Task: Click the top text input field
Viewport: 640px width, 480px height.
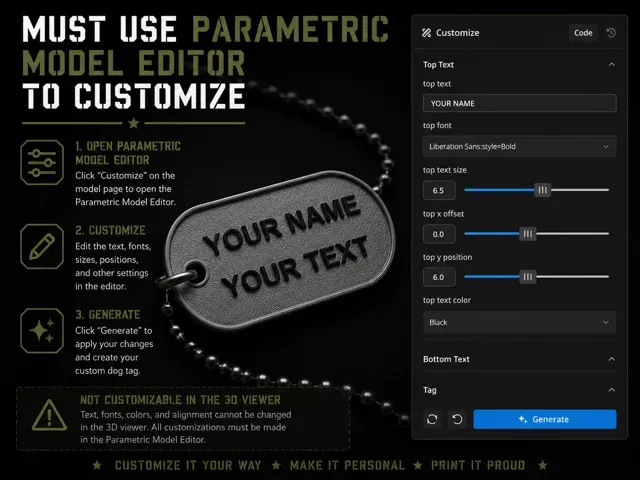Action: point(520,103)
